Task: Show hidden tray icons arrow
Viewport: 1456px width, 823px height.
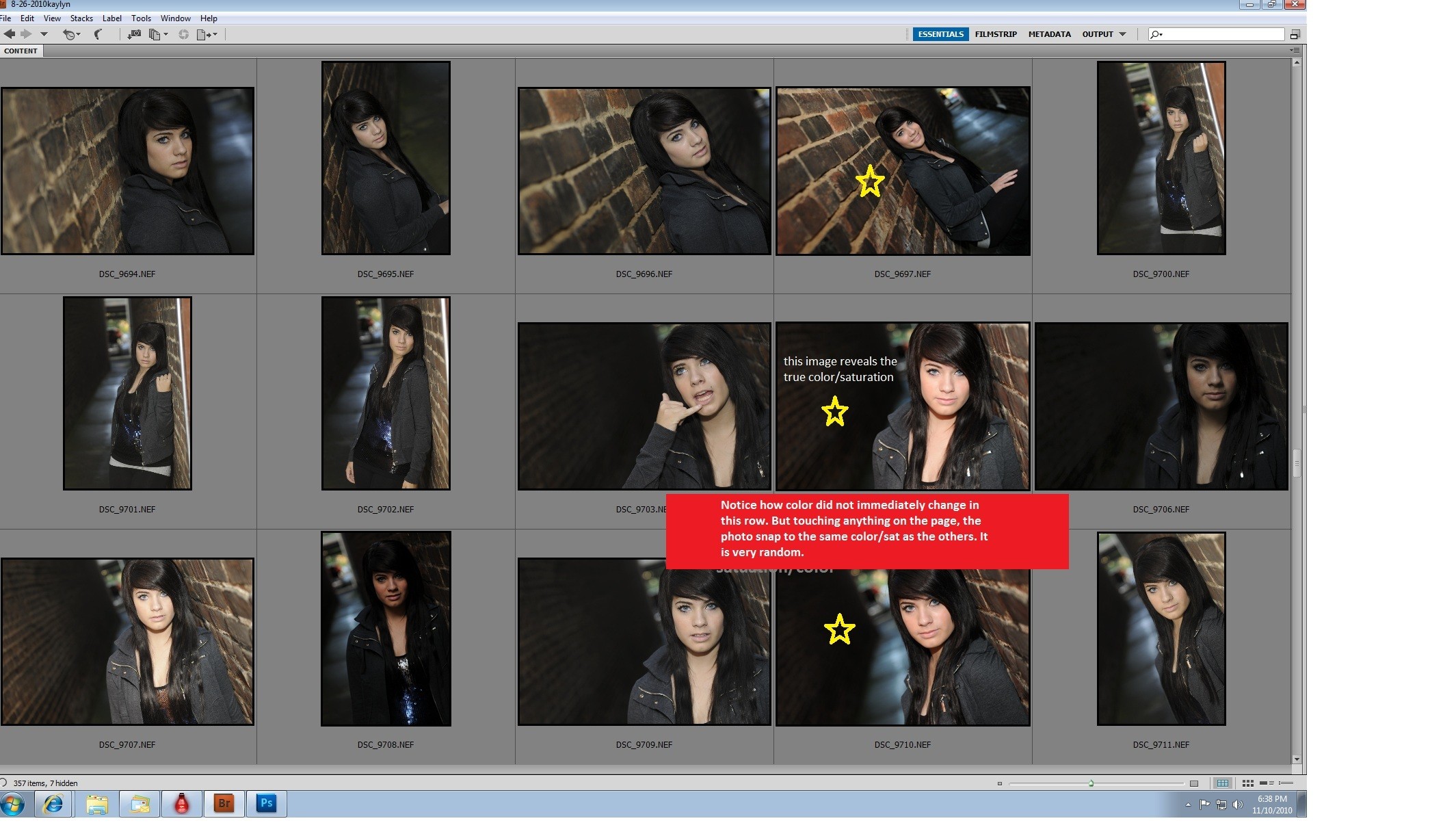Action: point(1188,805)
